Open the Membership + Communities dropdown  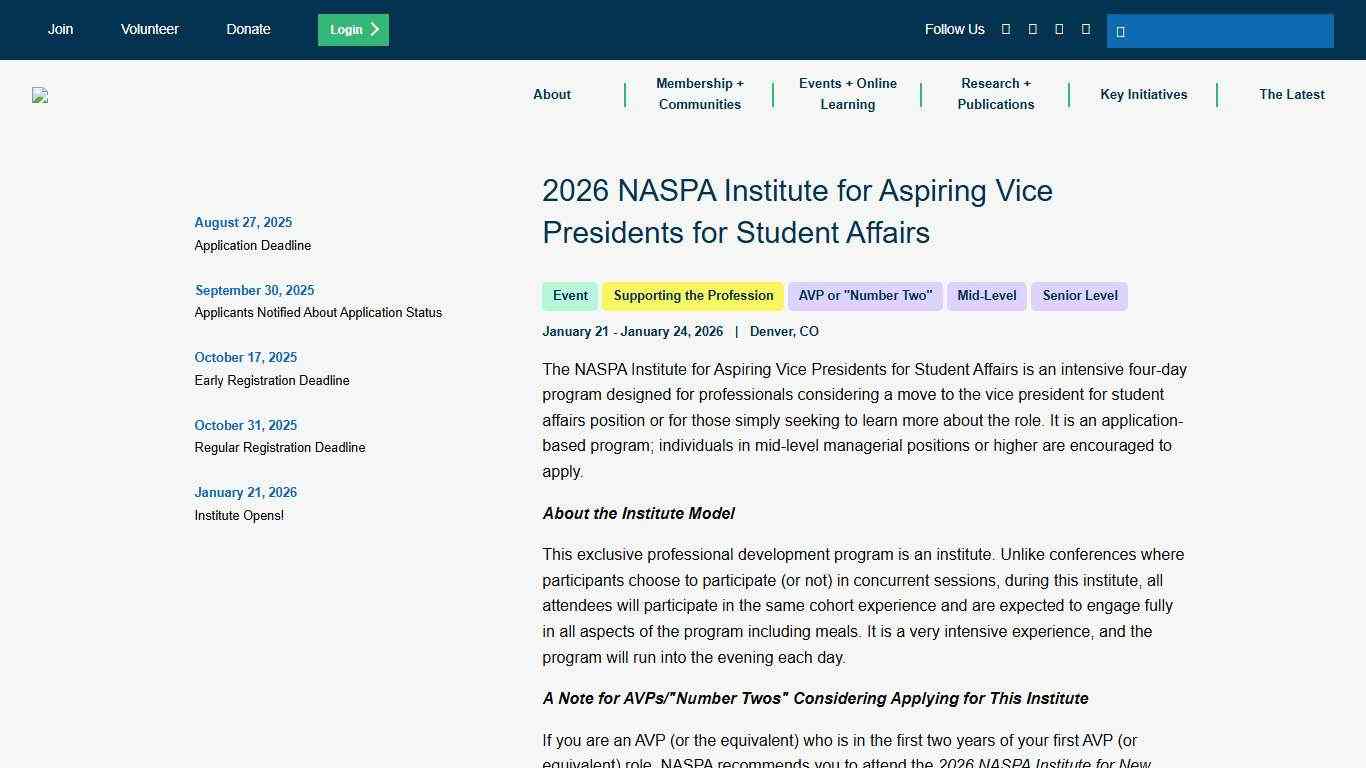[x=700, y=94]
